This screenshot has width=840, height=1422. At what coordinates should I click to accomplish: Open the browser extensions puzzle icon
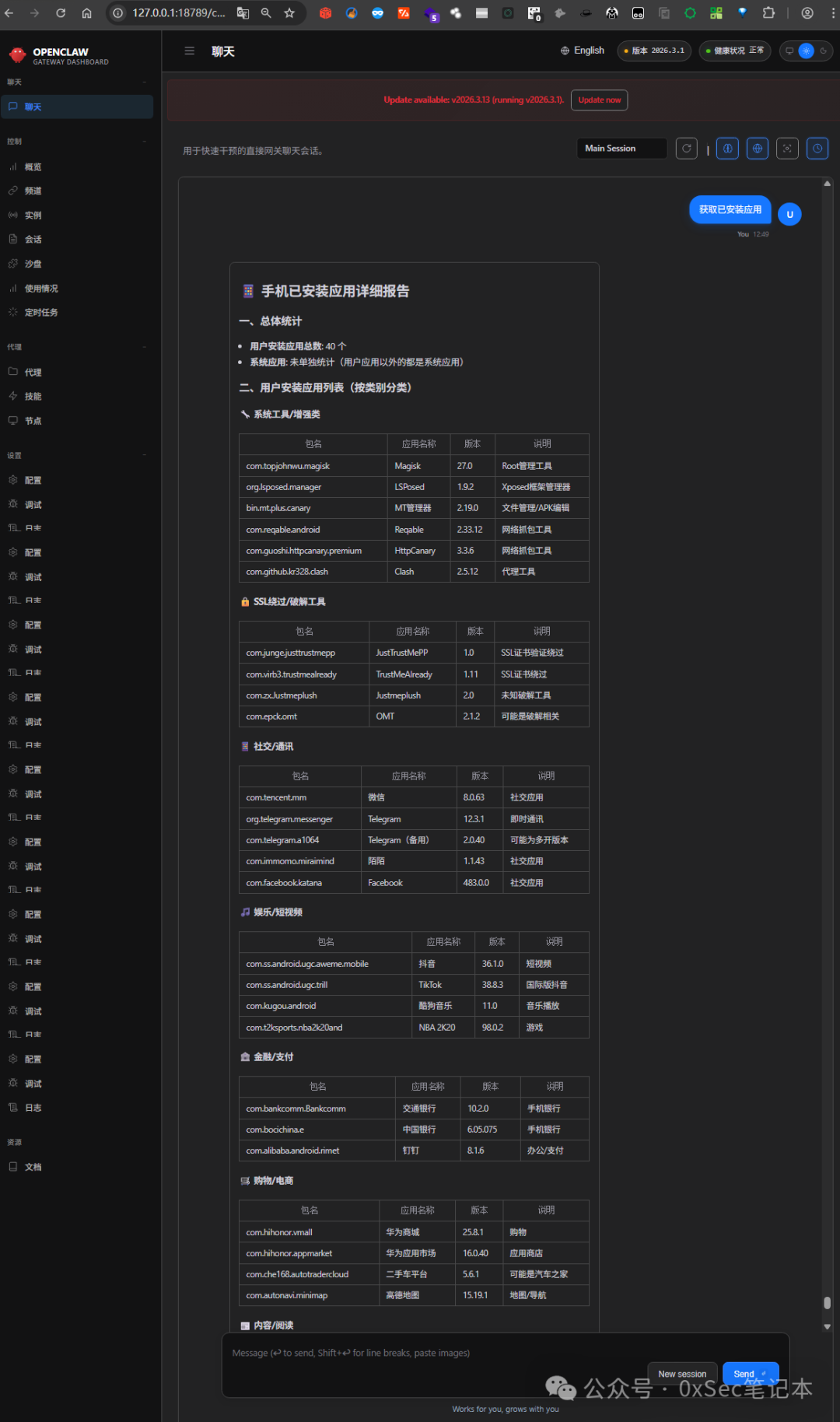pos(768,12)
